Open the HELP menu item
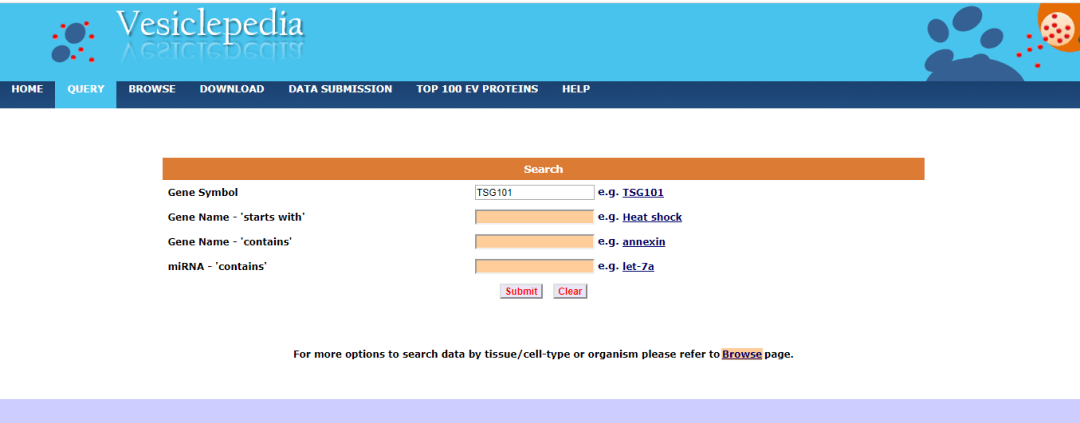Viewport: 1080px width, 423px height. (576, 90)
